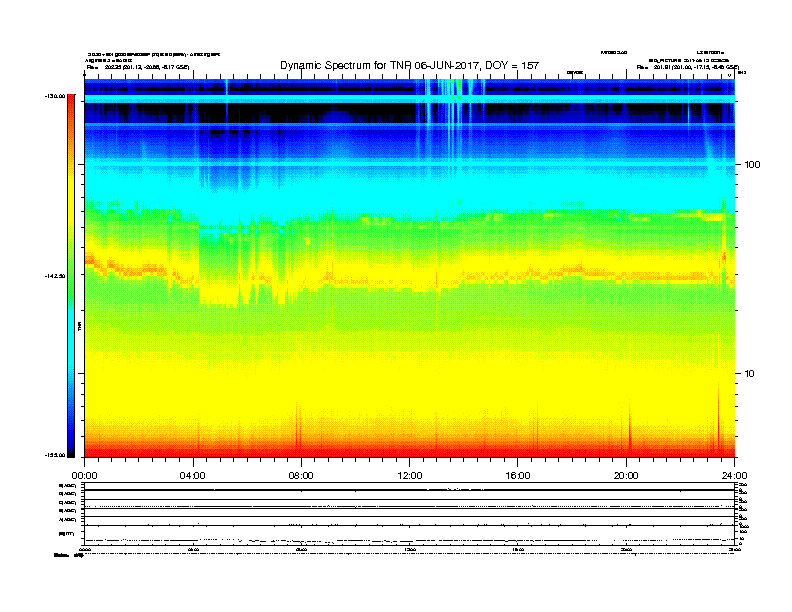
Task: Click the 20:00 time axis label
Action: (626, 476)
